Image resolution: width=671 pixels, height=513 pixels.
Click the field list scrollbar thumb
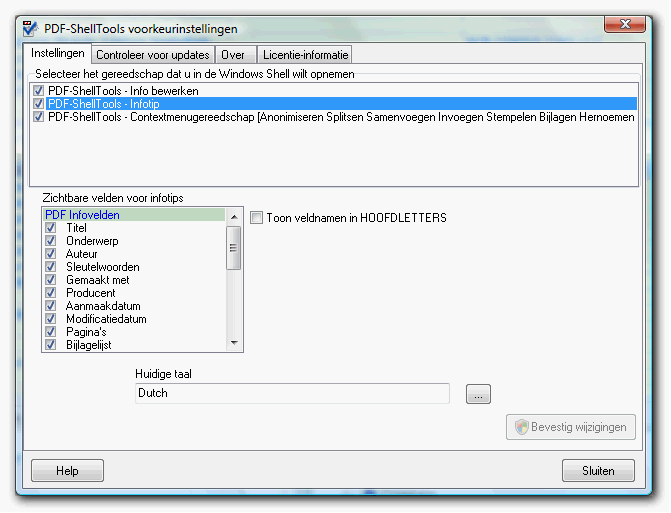tap(234, 248)
